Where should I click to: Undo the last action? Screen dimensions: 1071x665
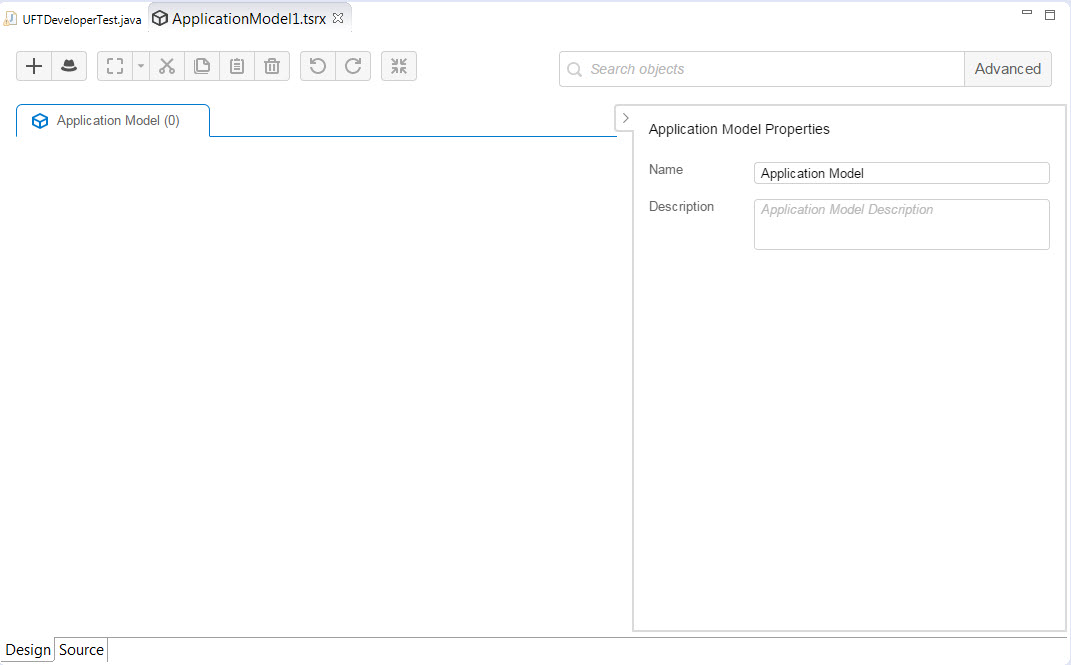tap(318, 66)
